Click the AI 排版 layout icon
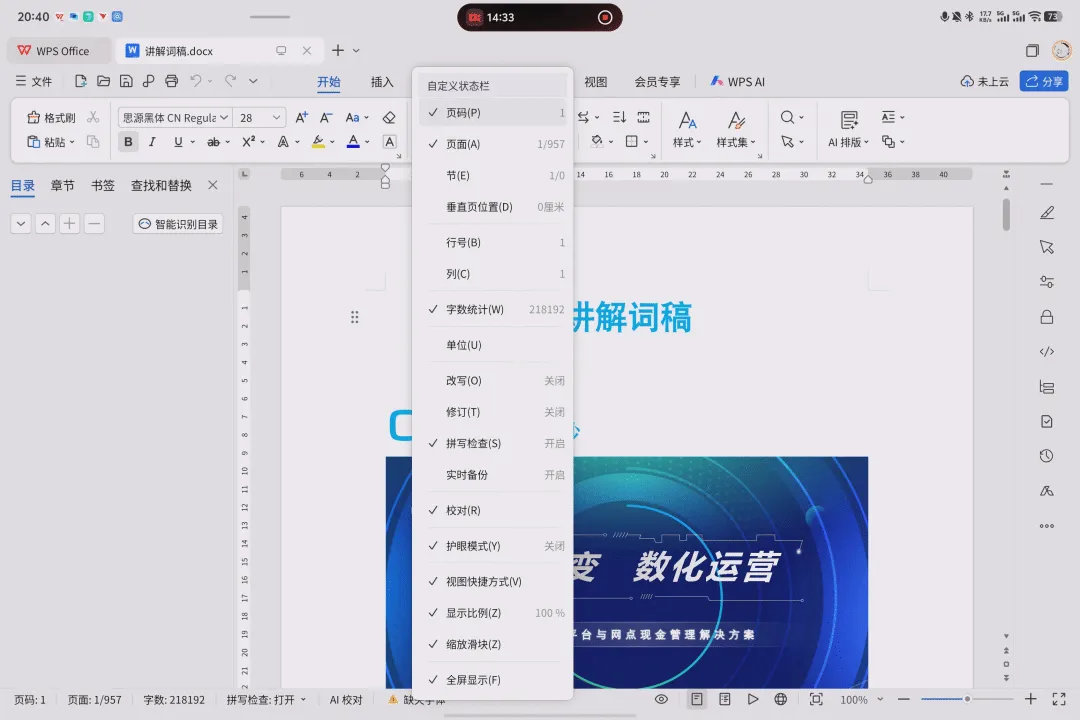The height and width of the screenshot is (720, 1080). 849,120
